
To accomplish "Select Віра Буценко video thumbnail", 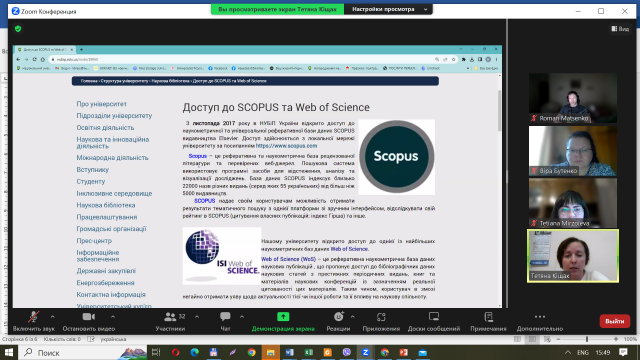I will [573, 151].
